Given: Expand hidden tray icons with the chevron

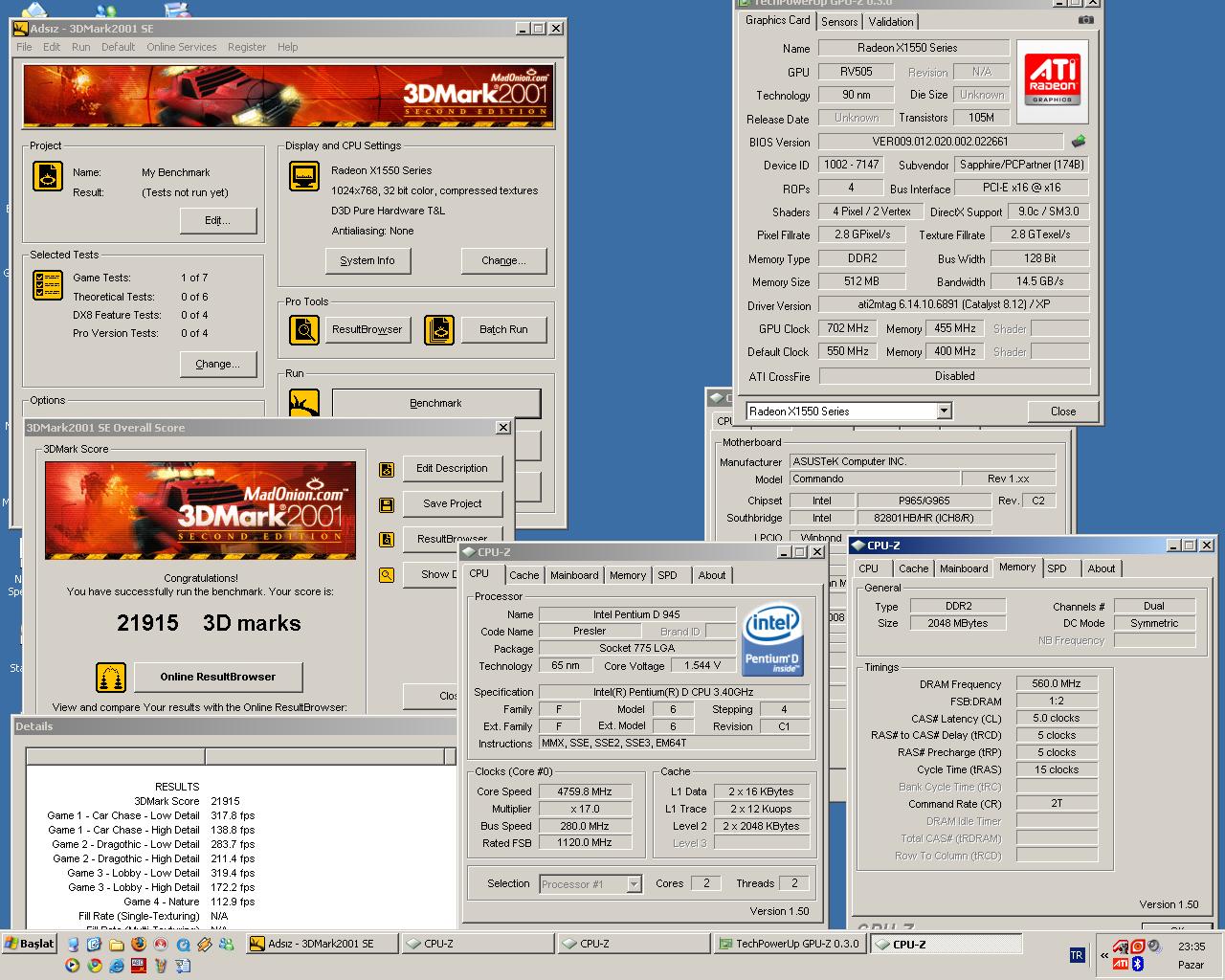Looking at the screenshot, I should [1104, 955].
